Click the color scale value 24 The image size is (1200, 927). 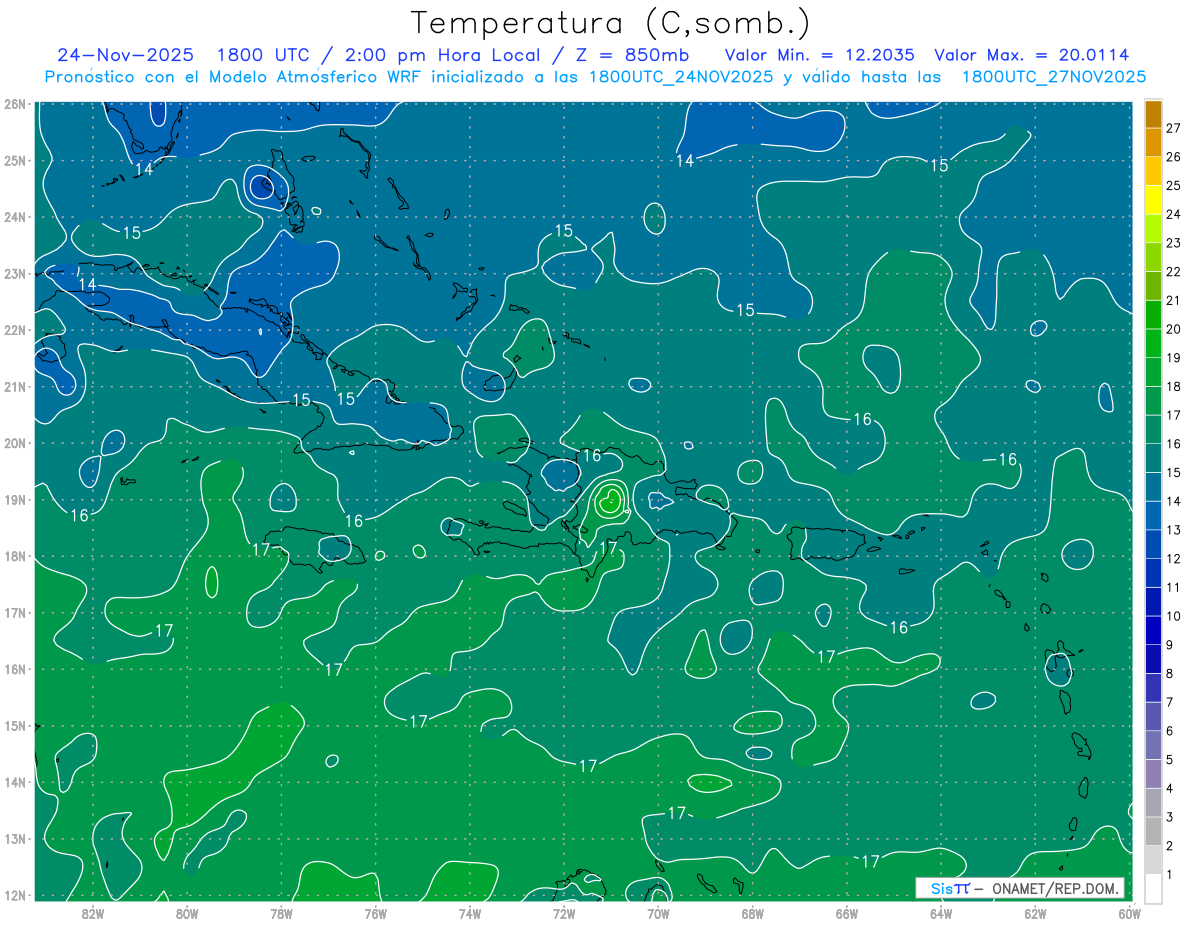(x=1173, y=214)
